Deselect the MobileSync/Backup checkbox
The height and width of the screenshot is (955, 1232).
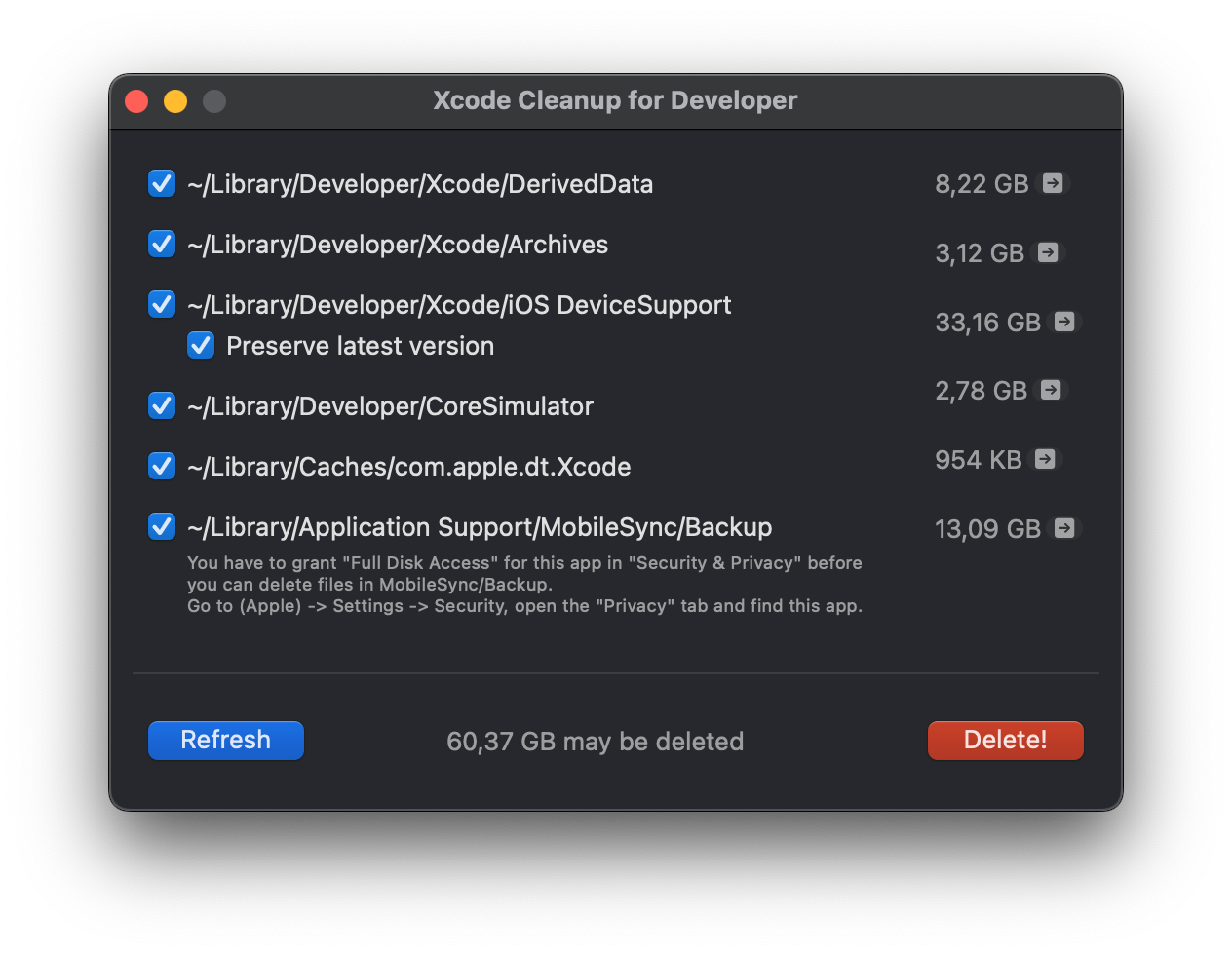tap(162, 526)
